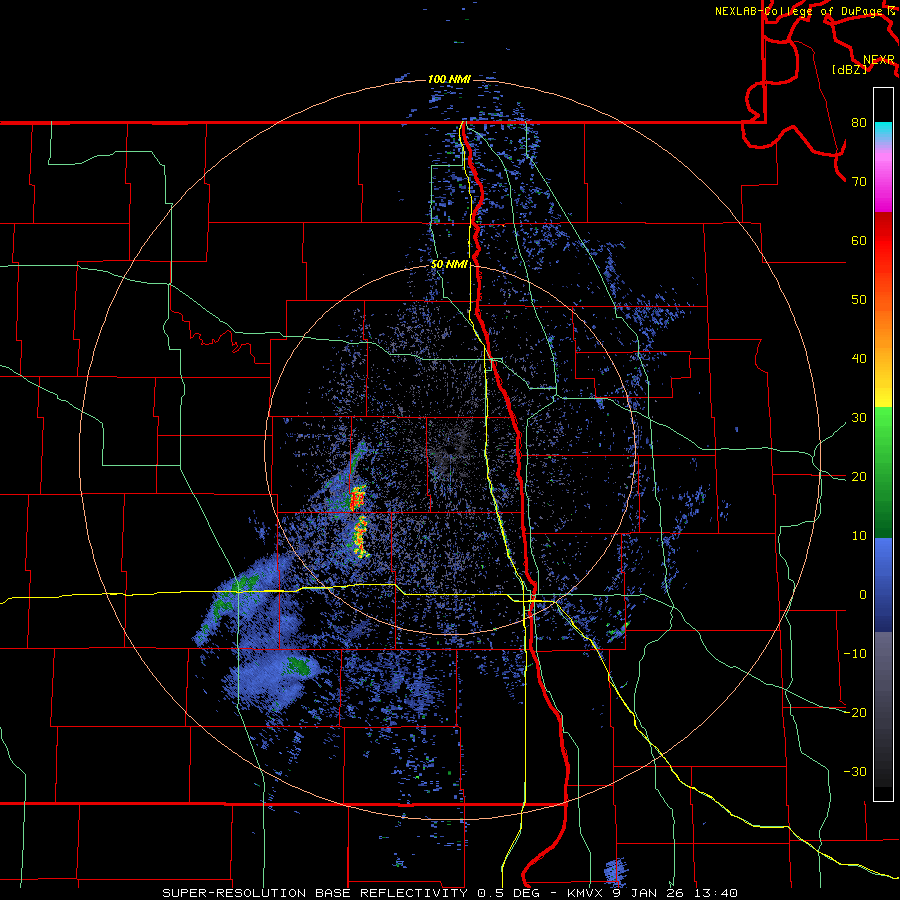The image size is (900, 900).
Task: Click the "100 NMI" range ring label
Action: [x=449, y=79]
